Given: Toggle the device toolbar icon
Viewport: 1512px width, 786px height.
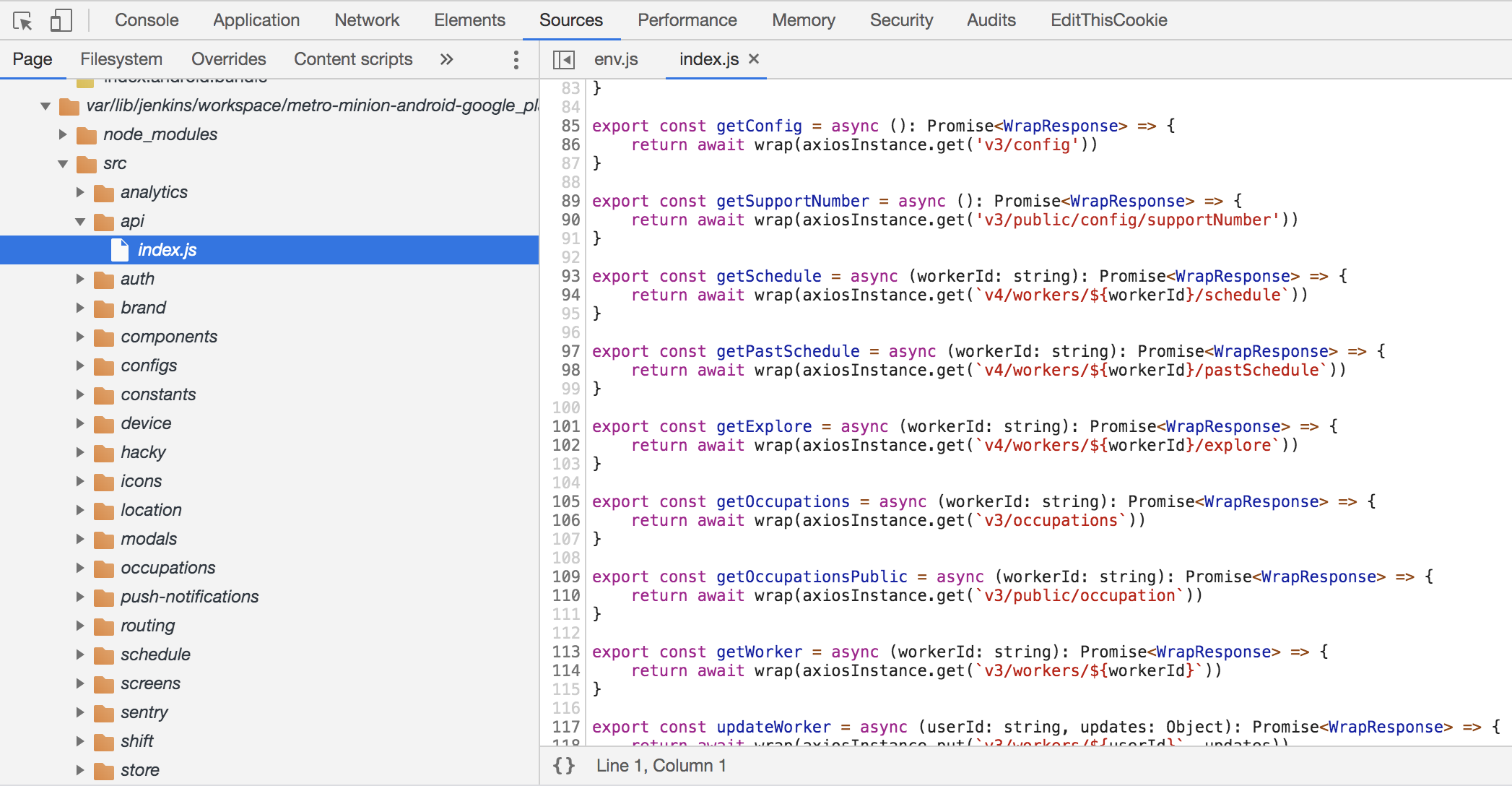Looking at the screenshot, I should click(61, 20).
